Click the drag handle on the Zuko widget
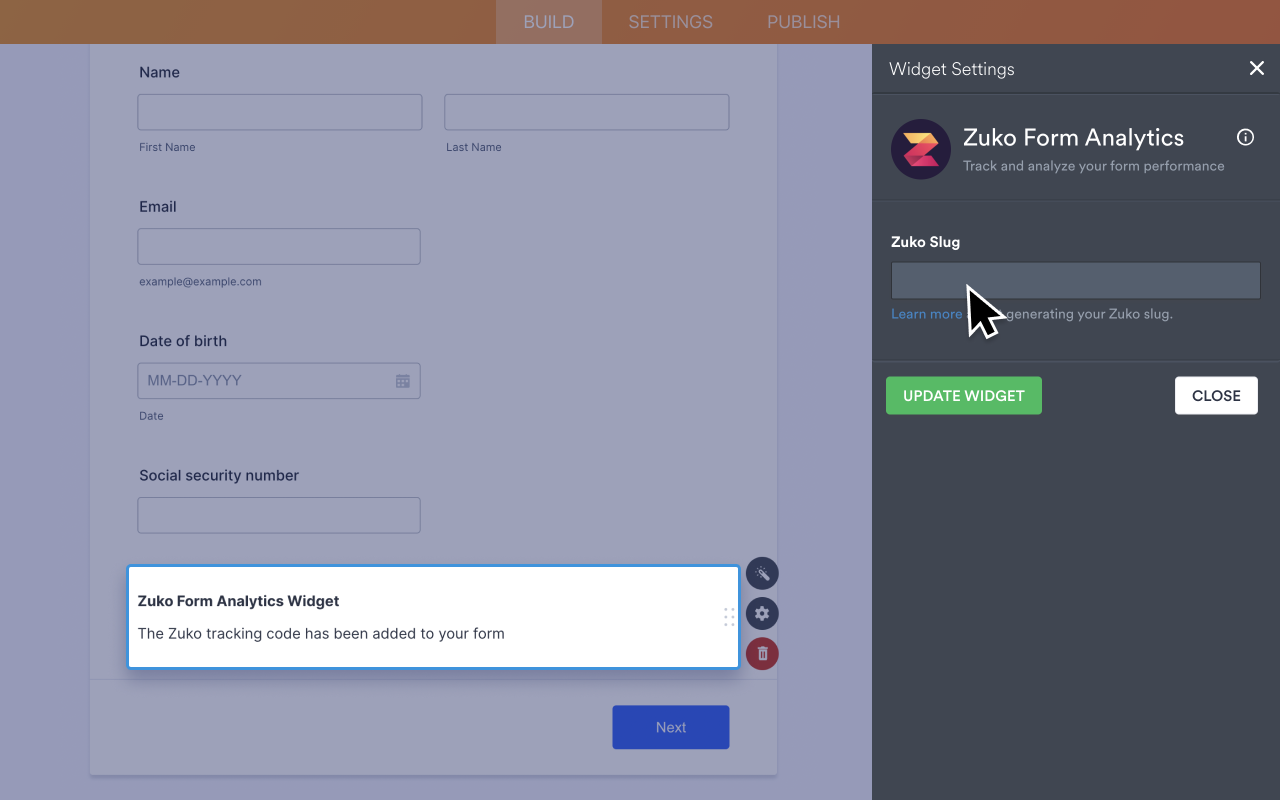Screen dimensions: 1280x800 coord(729,617)
